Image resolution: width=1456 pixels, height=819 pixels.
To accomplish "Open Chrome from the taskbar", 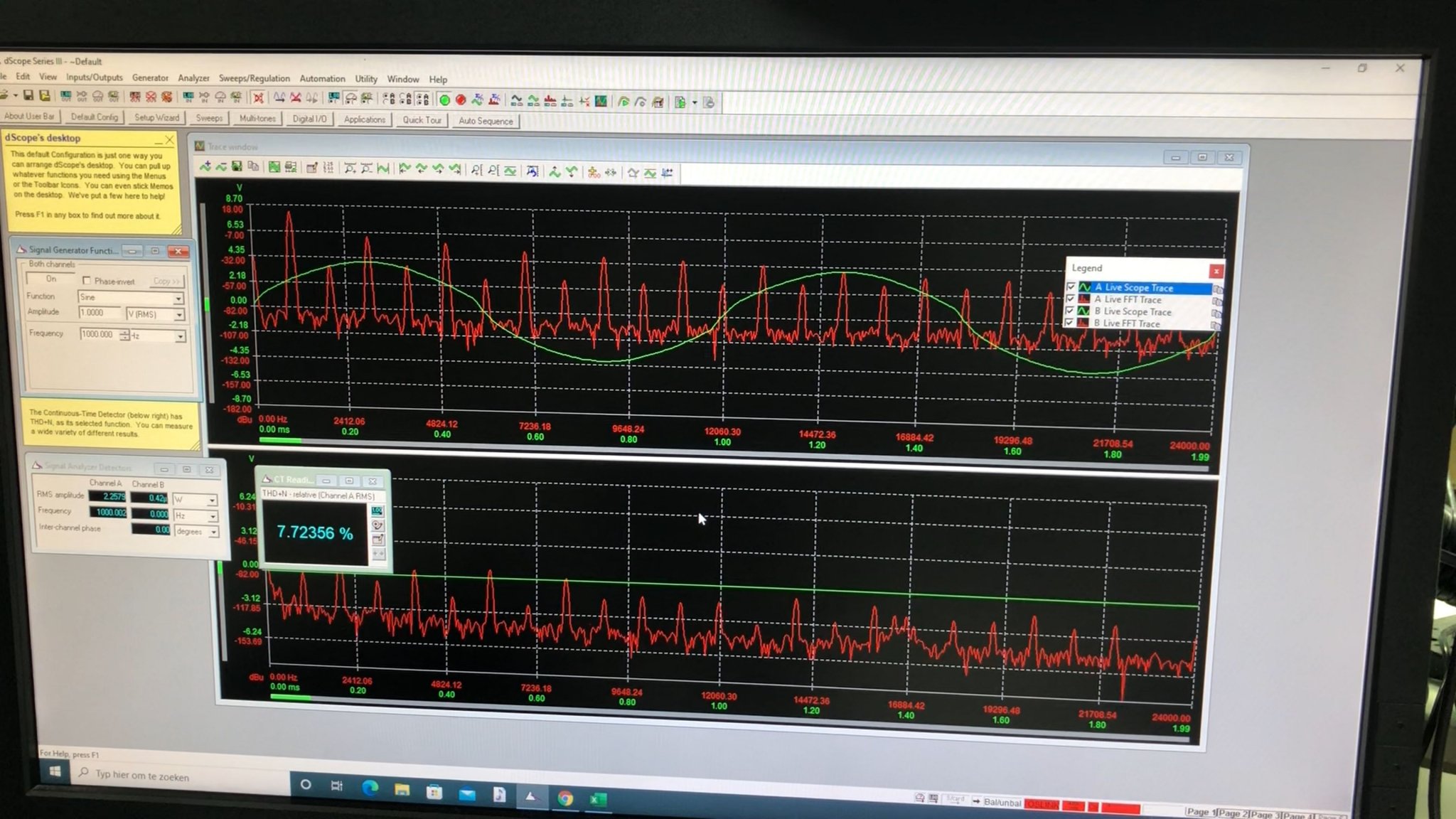I will [x=565, y=798].
